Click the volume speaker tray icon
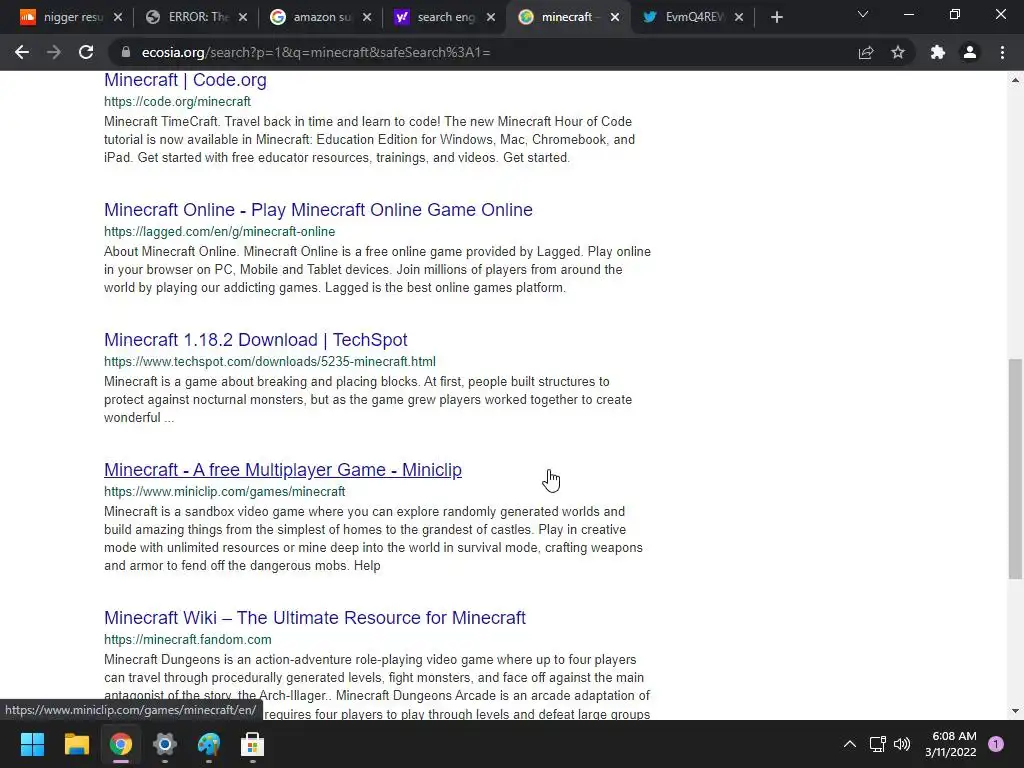Image resolution: width=1024 pixels, height=768 pixels. [x=902, y=744]
